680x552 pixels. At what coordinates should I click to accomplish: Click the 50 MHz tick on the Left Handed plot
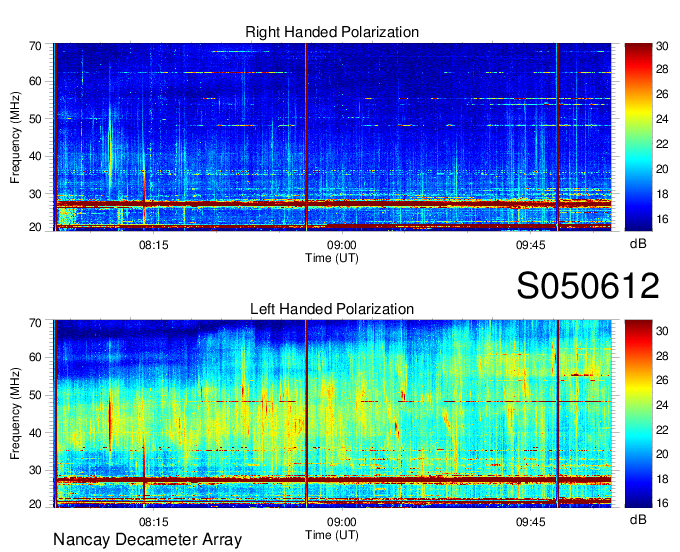tap(35, 395)
